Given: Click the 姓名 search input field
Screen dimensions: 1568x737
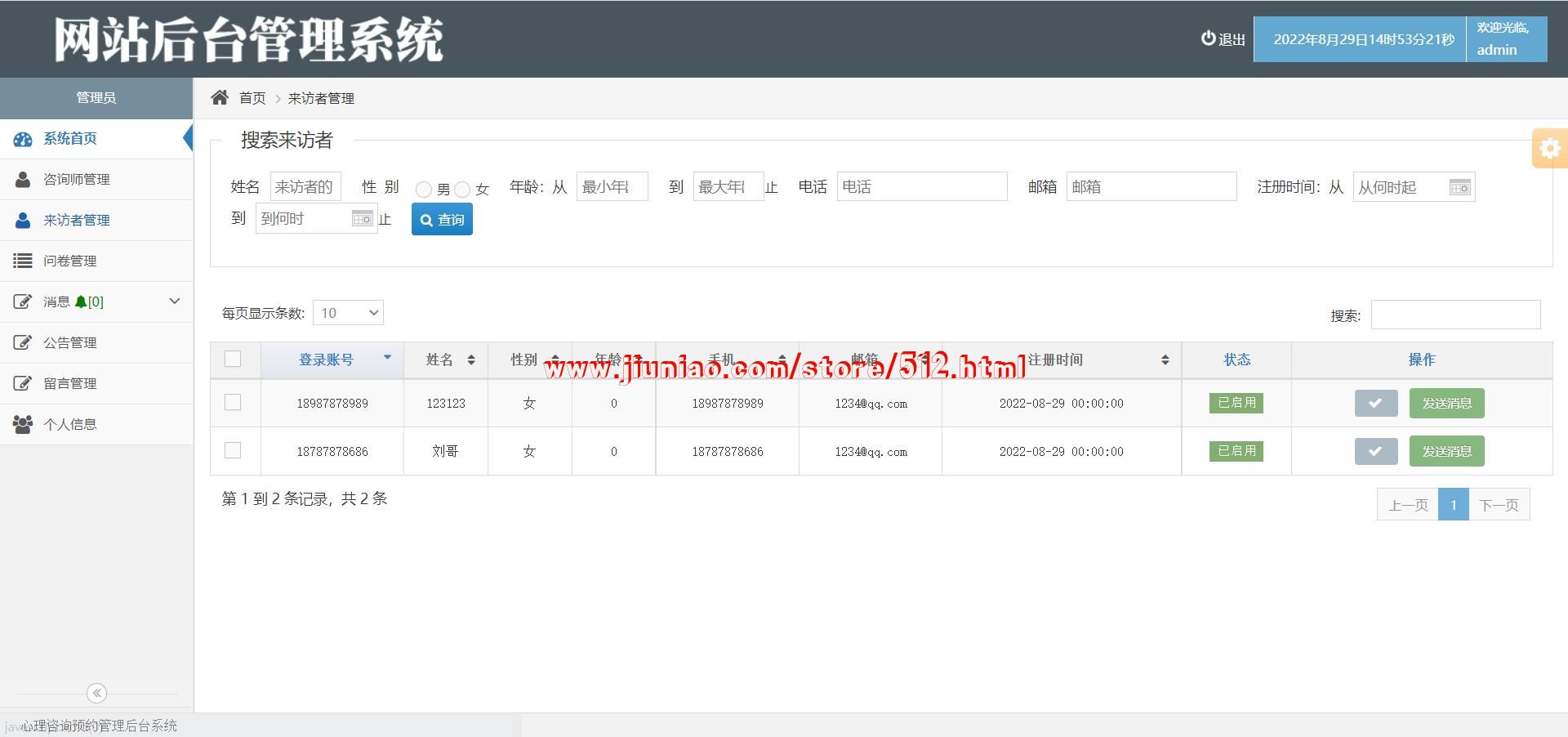Looking at the screenshot, I should (x=305, y=186).
